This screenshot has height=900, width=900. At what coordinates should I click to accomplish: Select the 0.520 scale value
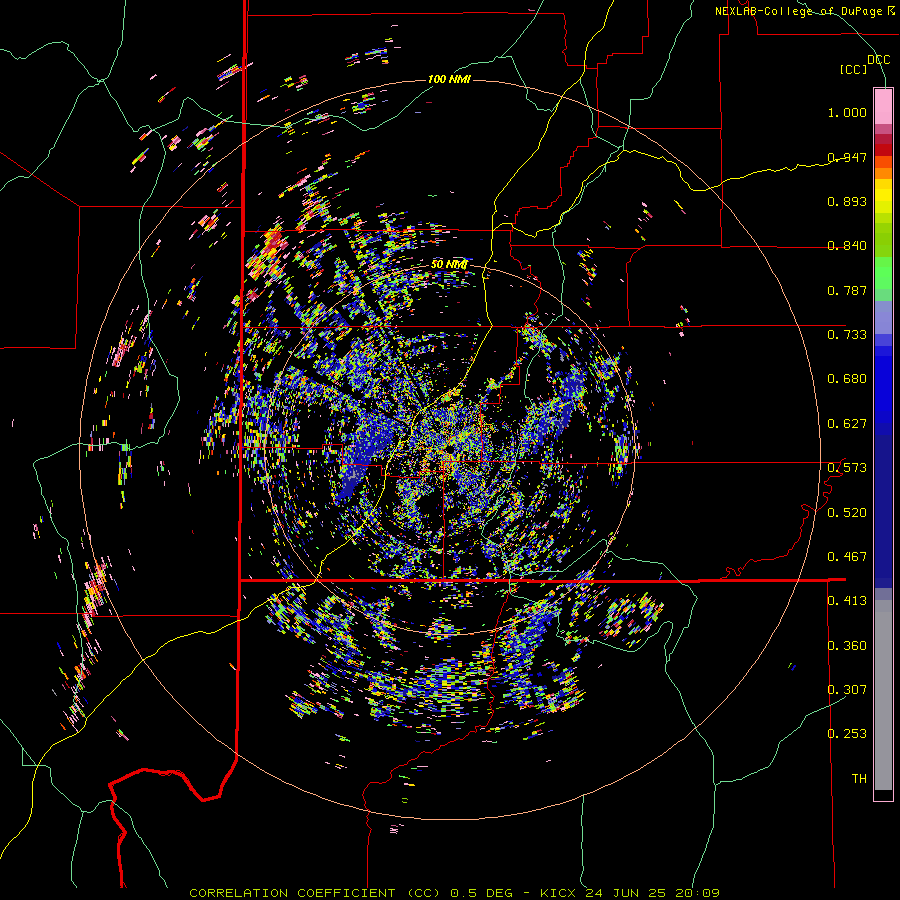[x=847, y=513]
